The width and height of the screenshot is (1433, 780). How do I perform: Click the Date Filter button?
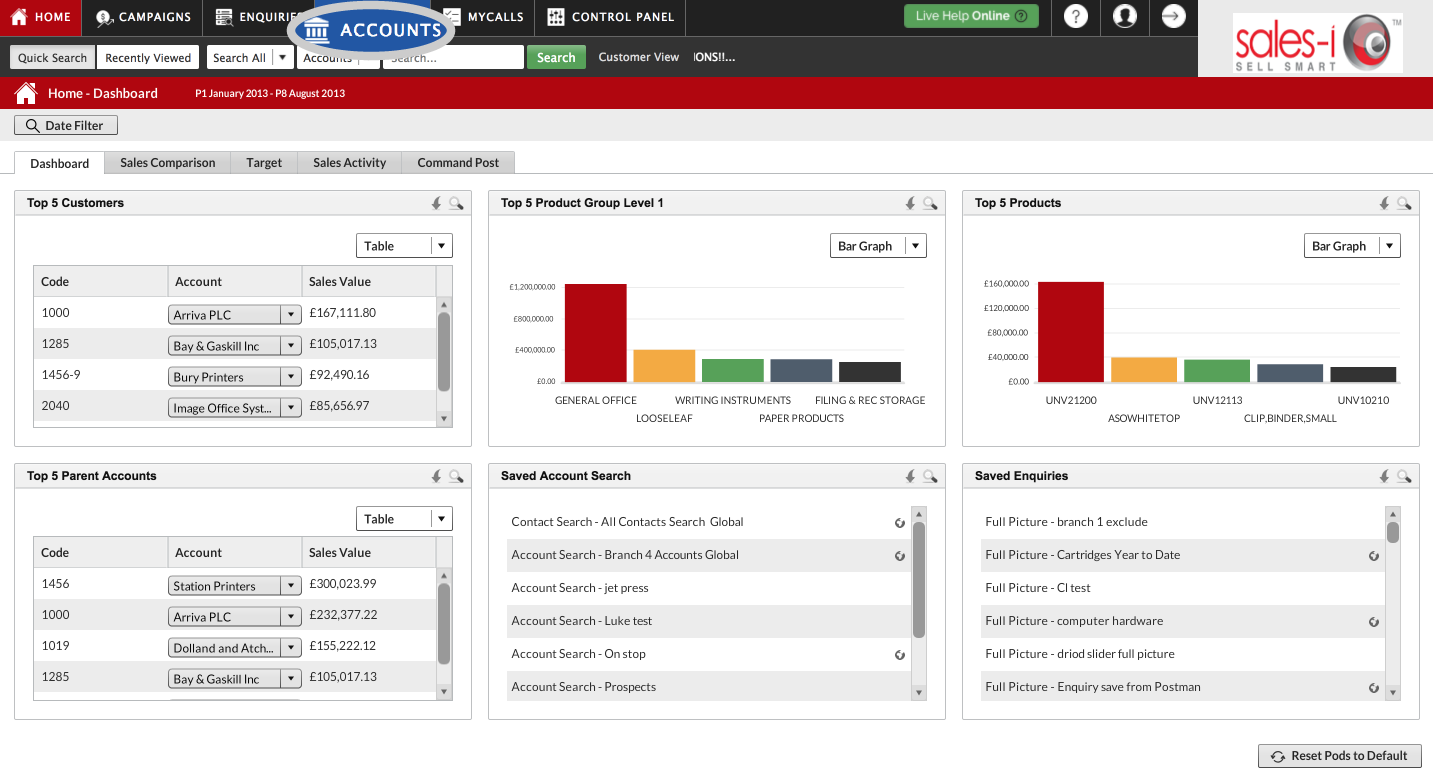coord(66,125)
